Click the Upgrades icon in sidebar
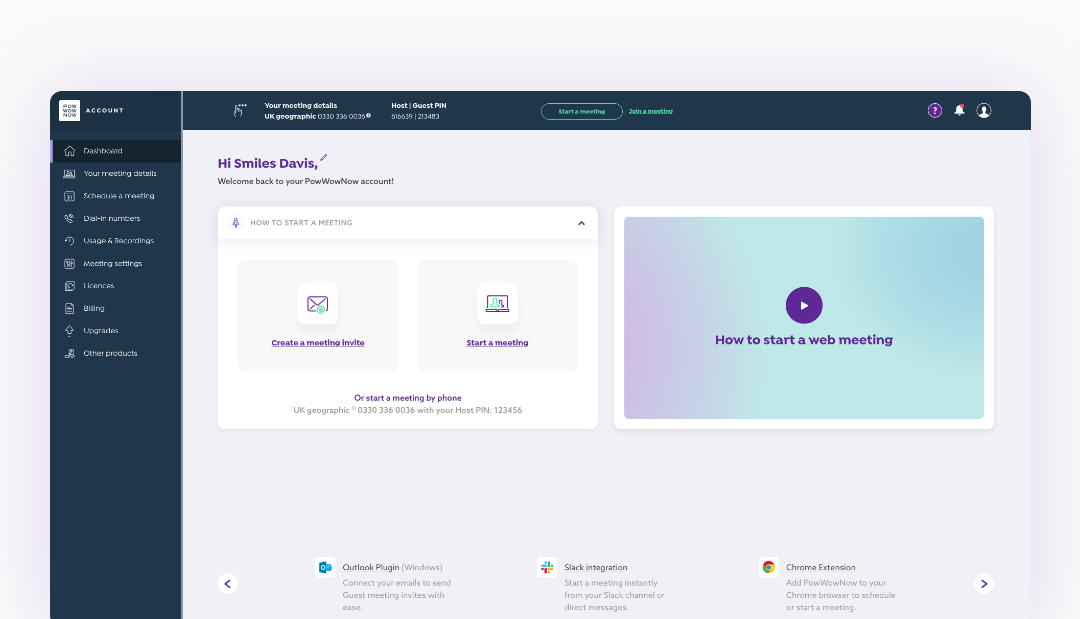The image size is (1080, 619). click(70, 331)
